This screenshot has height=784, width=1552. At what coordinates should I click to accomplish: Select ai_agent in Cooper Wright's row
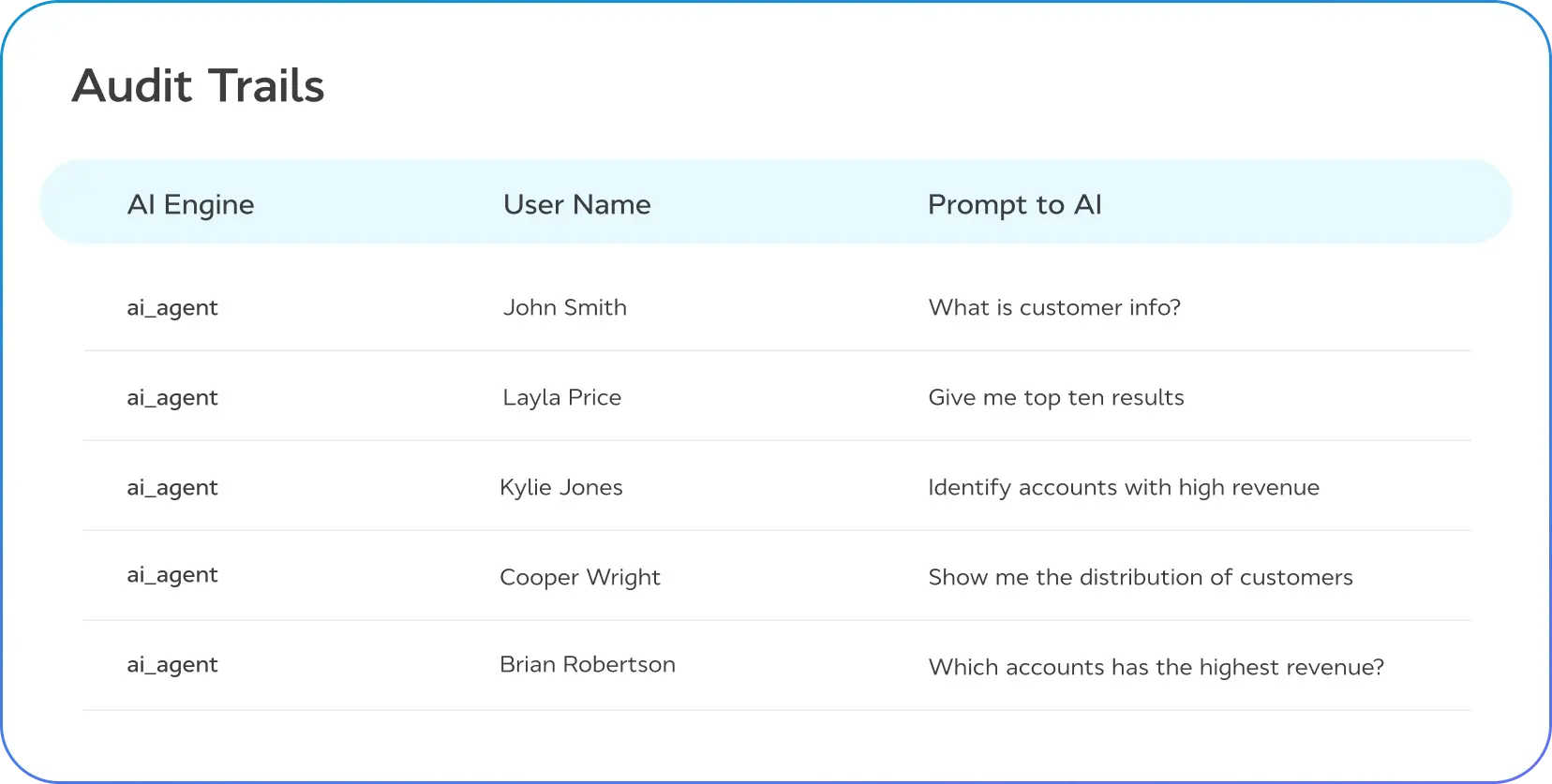(172, 575)
